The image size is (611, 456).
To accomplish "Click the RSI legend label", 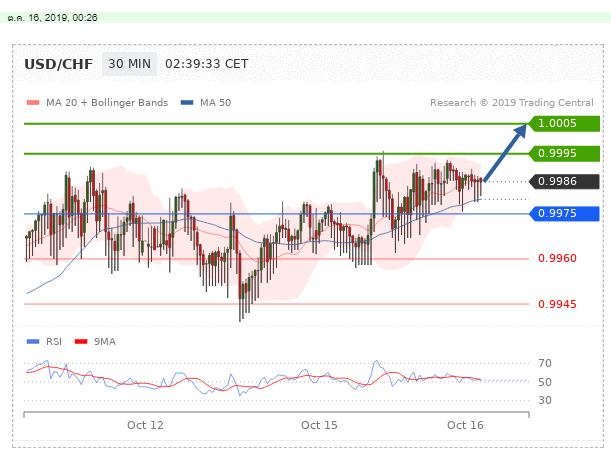I will coord(54,341).
